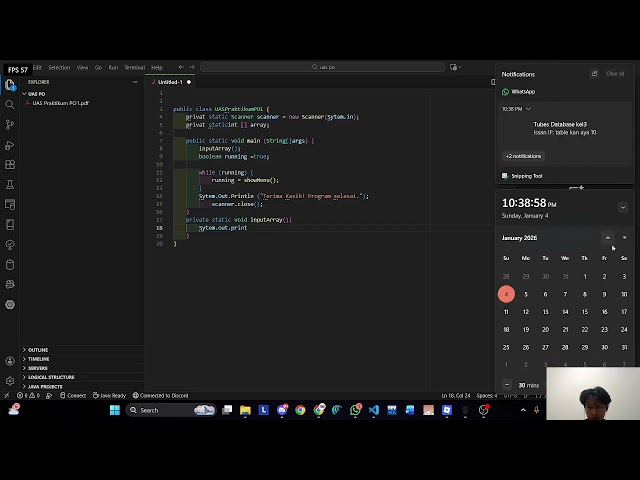This screenshot has width=640, height=480.
Task: Click Clear all notifications
Action: point(615,74)
